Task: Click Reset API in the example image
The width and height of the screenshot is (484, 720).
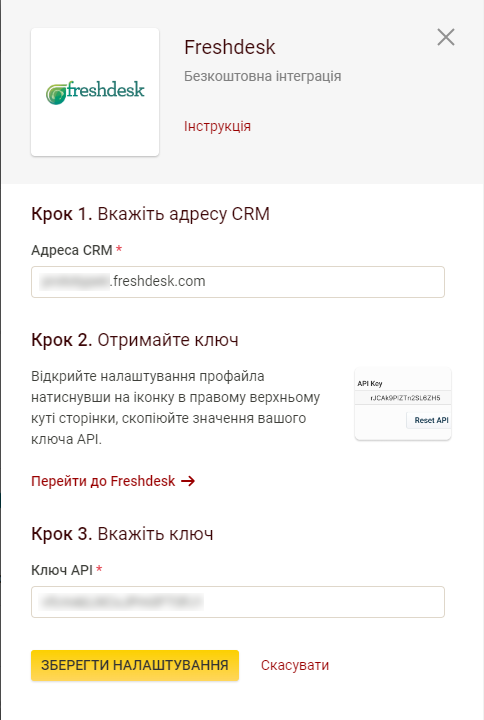Action: pyautogui.click(x=430, y=420)
